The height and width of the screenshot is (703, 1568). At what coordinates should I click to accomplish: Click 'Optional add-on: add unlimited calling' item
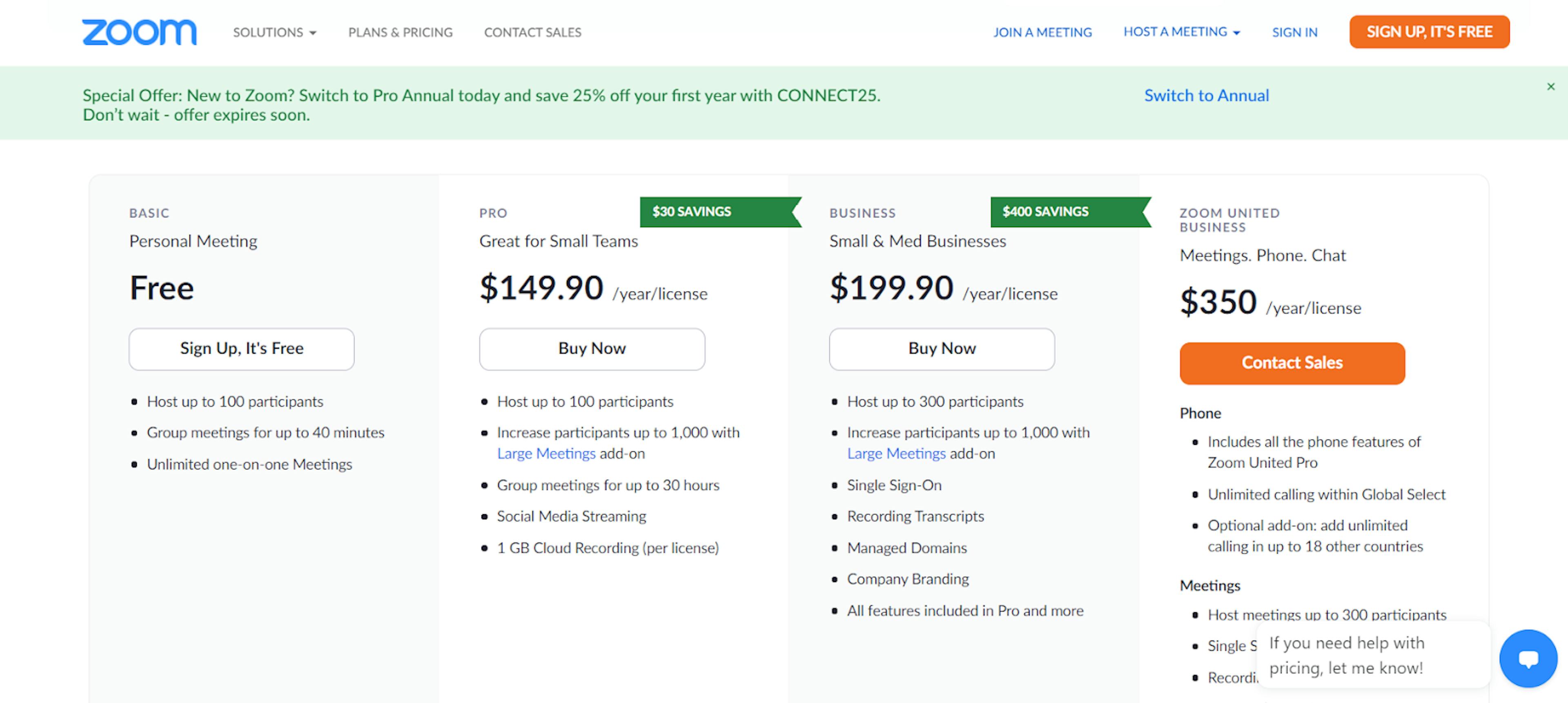(1315, 536)
